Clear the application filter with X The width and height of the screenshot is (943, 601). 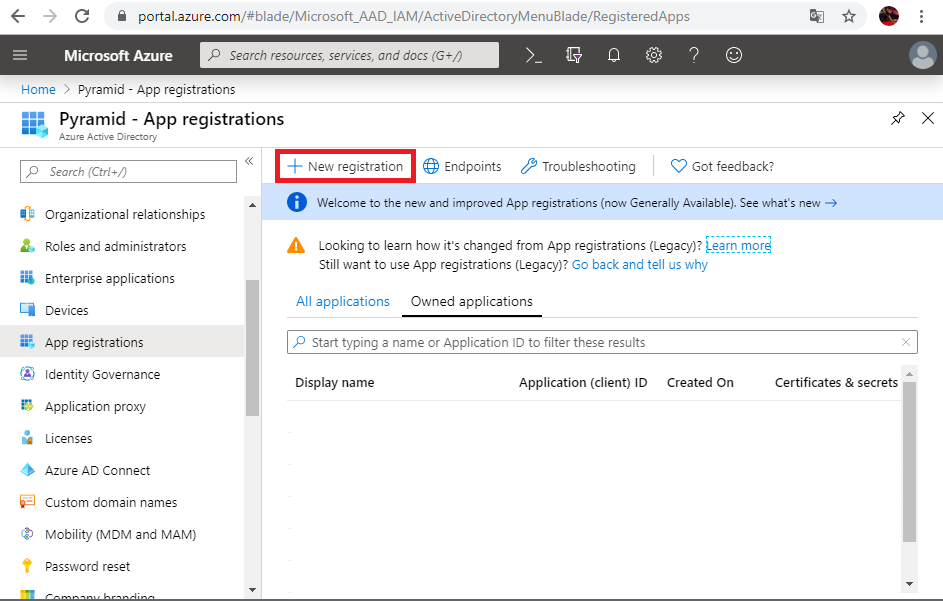pos(906,342)
